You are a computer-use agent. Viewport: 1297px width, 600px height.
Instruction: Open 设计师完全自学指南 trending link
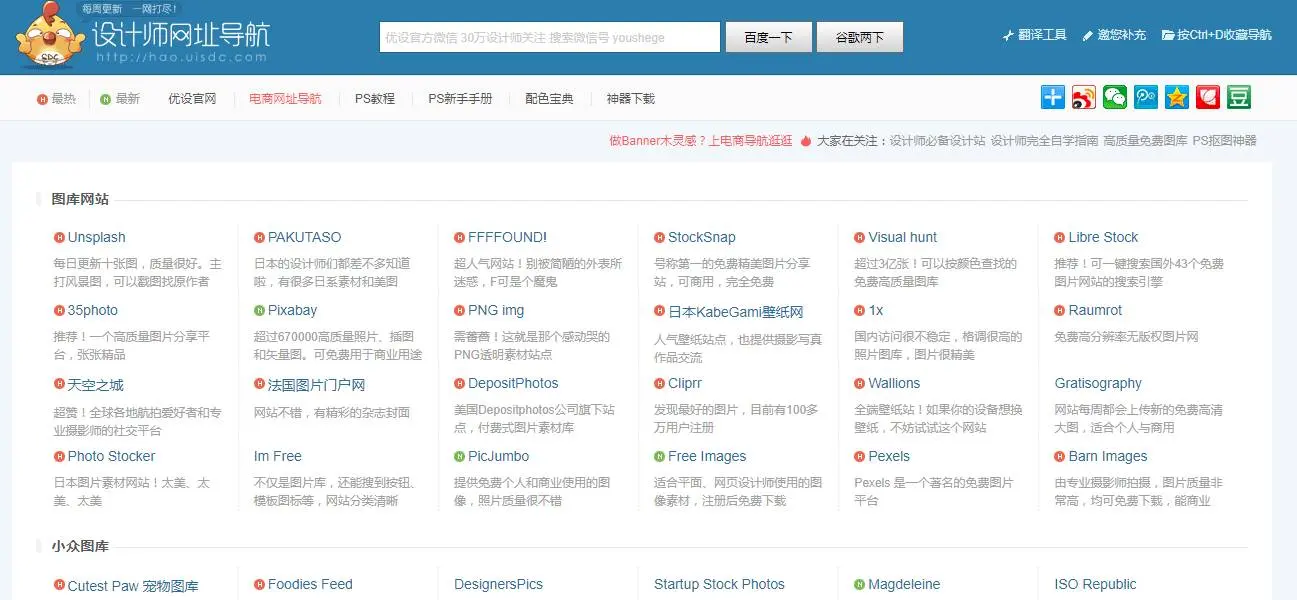1044,141
